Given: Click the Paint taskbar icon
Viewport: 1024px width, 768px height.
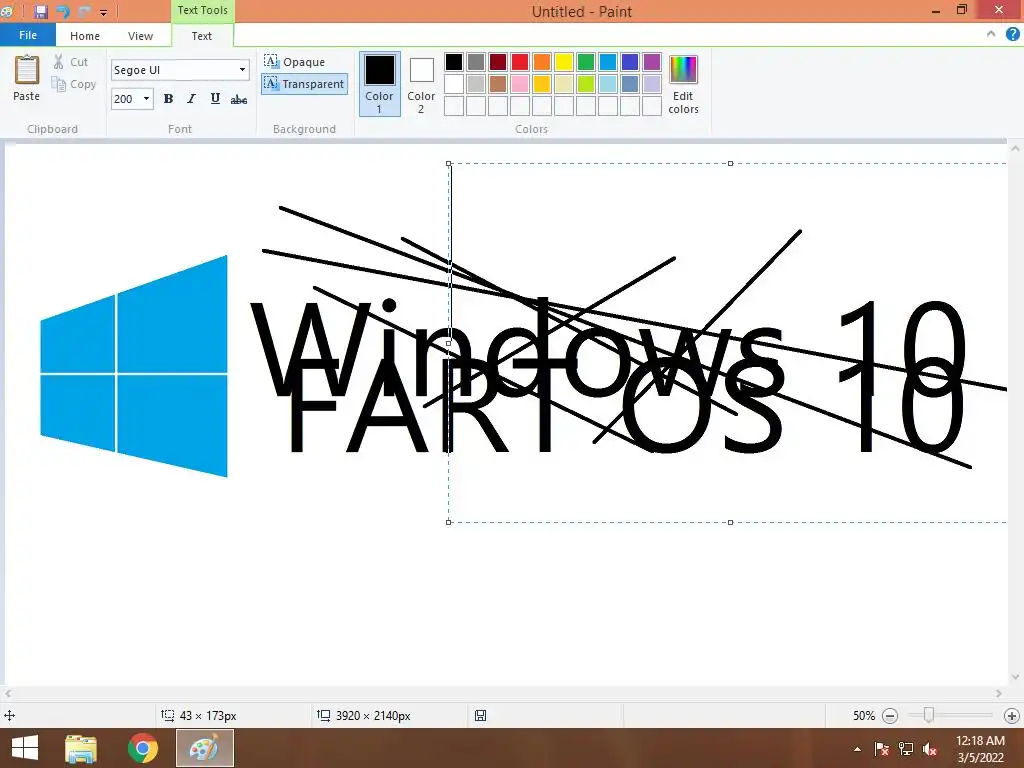Looking at the screenshot, I should coord(204,748).
